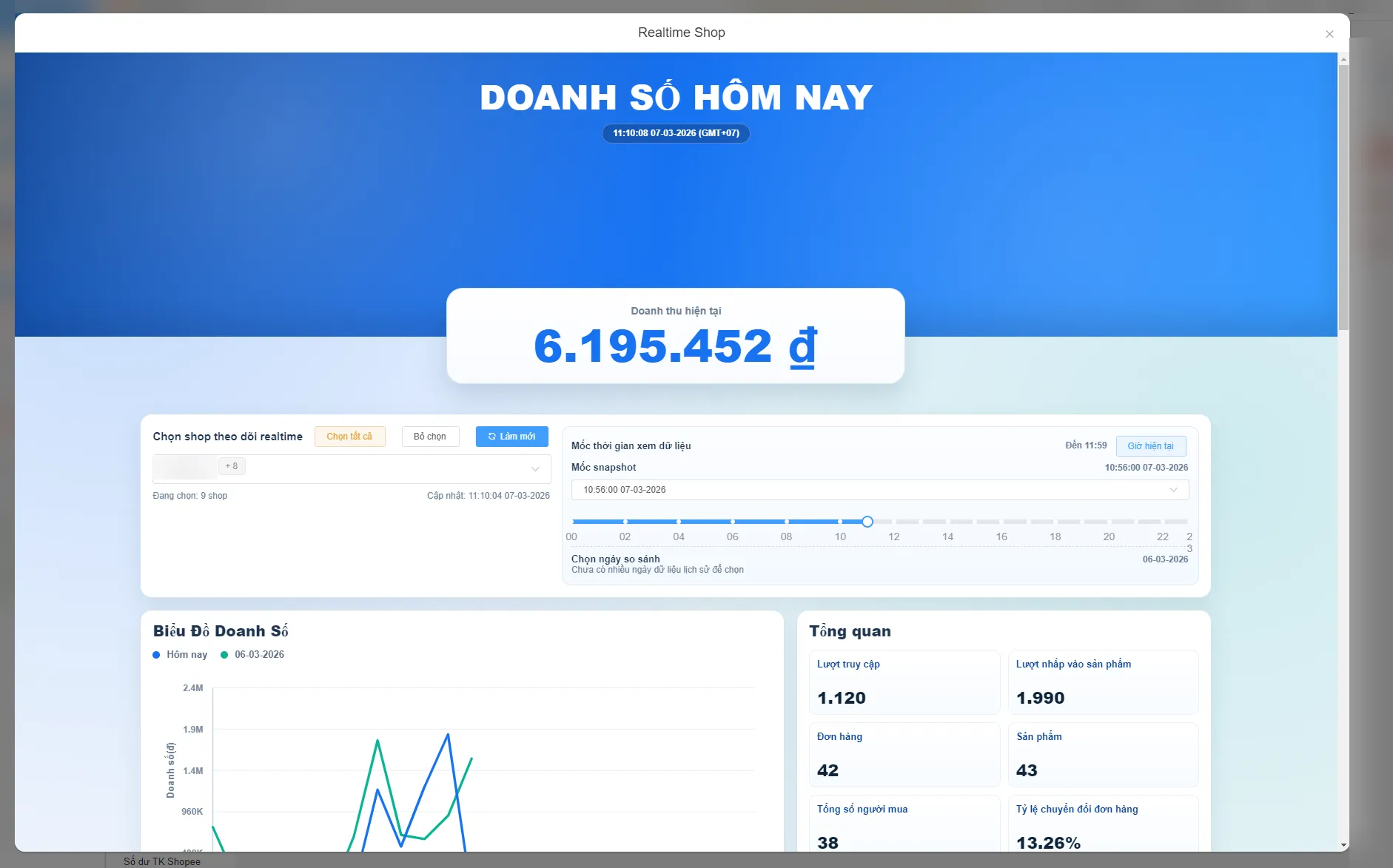
Task: Click the 'Đang chọn: 9 shop' text
Action: pyautogui.click(x=190, y=496)
